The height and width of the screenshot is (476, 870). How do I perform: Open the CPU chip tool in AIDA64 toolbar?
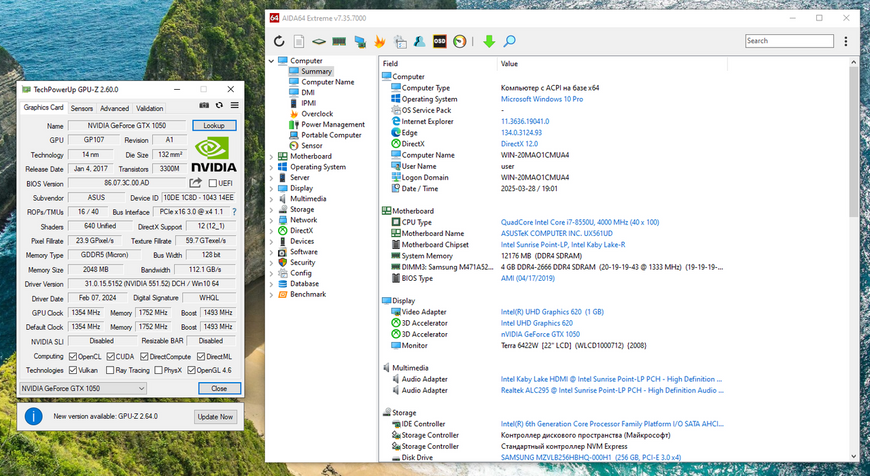(x=318, y=41)
